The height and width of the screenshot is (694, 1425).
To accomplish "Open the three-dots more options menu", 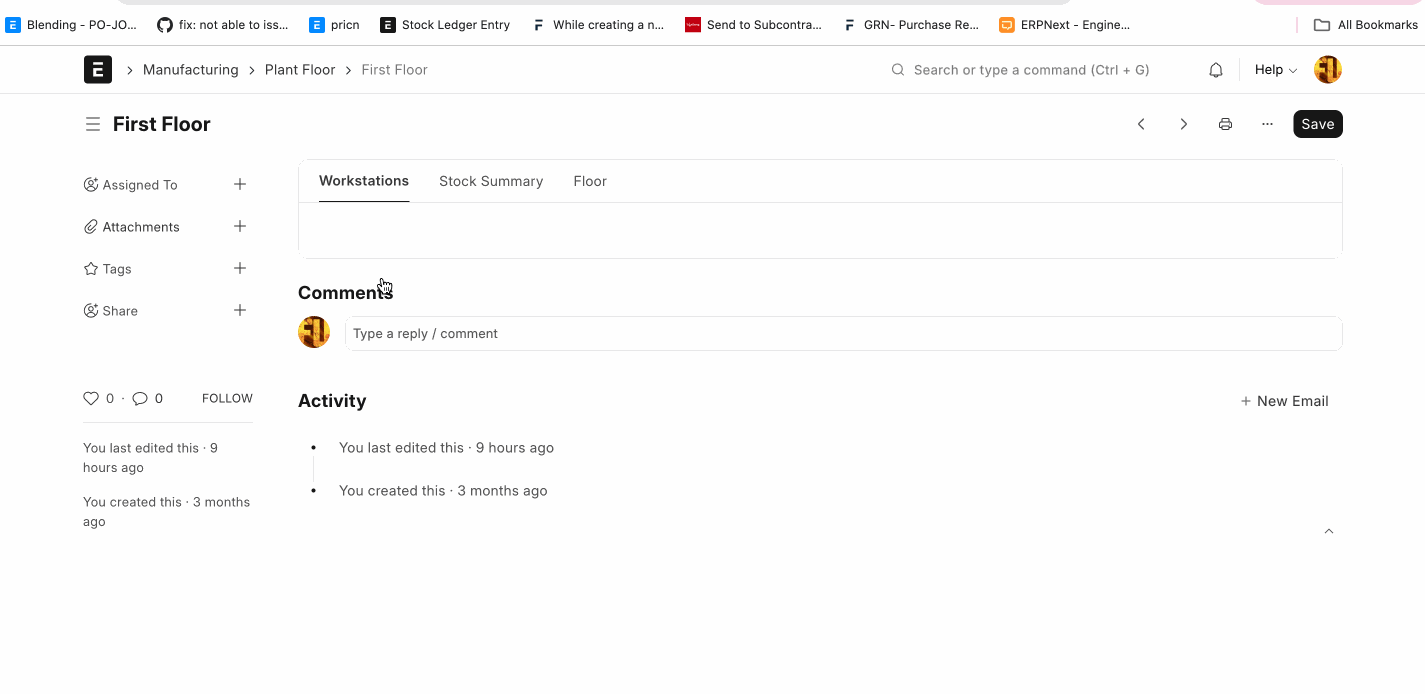I will point(1267,124).
